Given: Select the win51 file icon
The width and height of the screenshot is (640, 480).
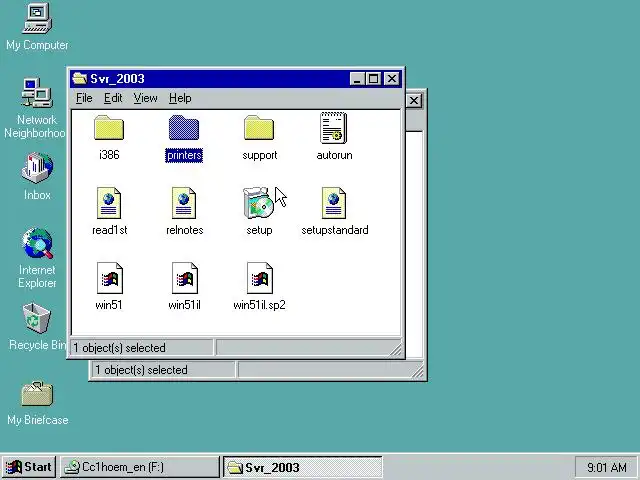Looking at the screenshot, I should click(109, 278).
